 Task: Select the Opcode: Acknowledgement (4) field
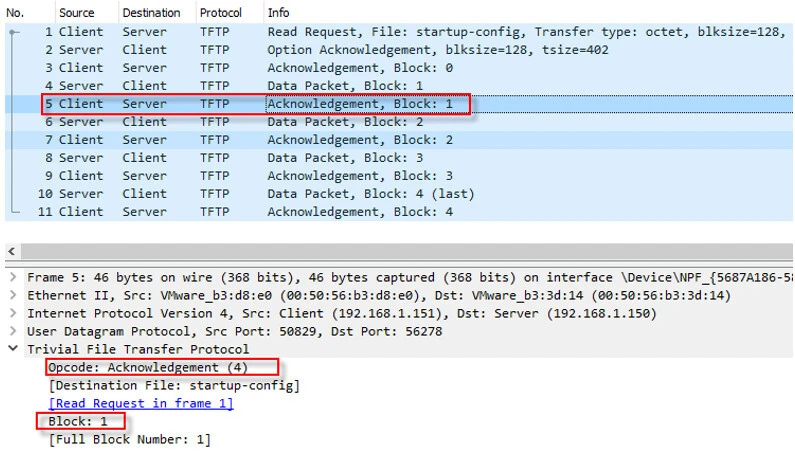coord(148,367)
